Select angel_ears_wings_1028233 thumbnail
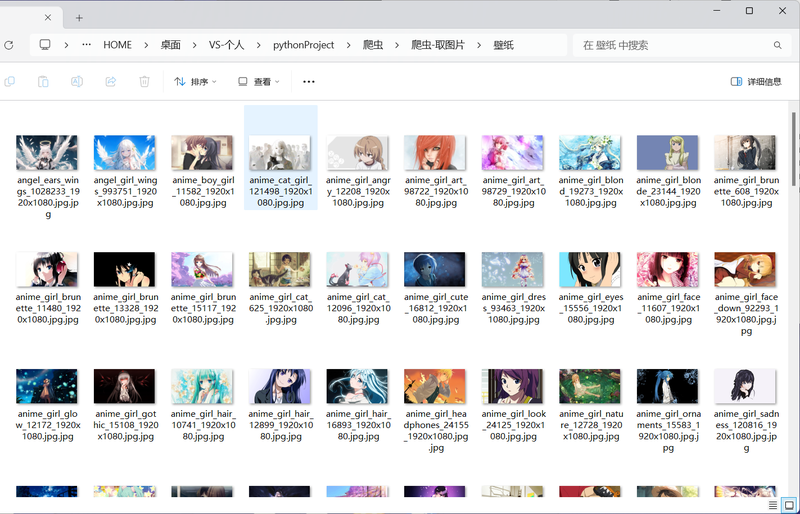The image size is (800, 514). [46, 153]
